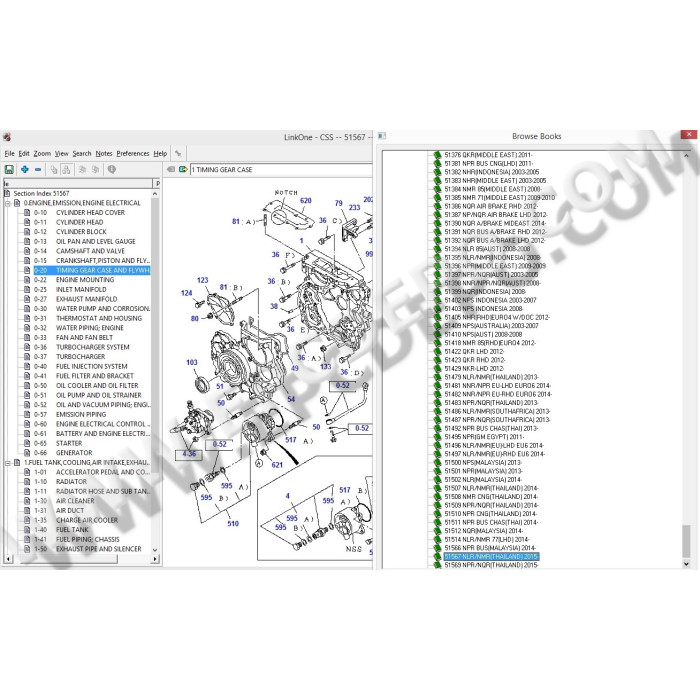The width and height of the screenshot is (700, 700).
Task: Click callout 621 on the diagram
Action: click(x=277, y=465)
